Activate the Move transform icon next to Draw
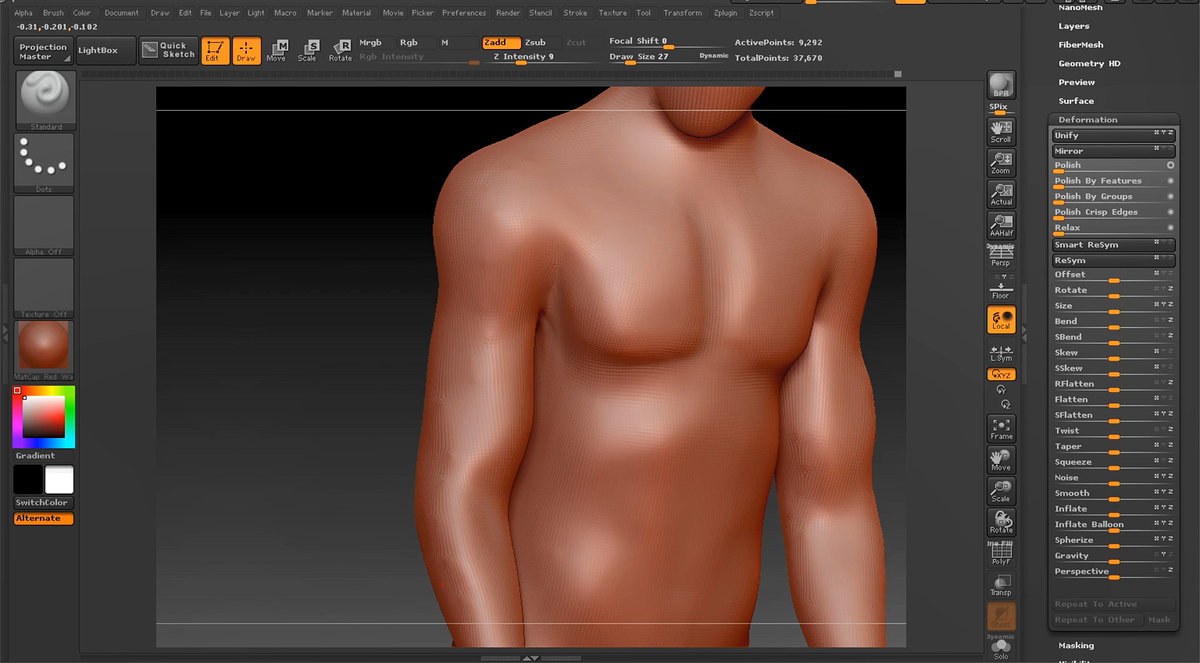The height and width of the screenshot is (663, 1200). click(277, 50)
